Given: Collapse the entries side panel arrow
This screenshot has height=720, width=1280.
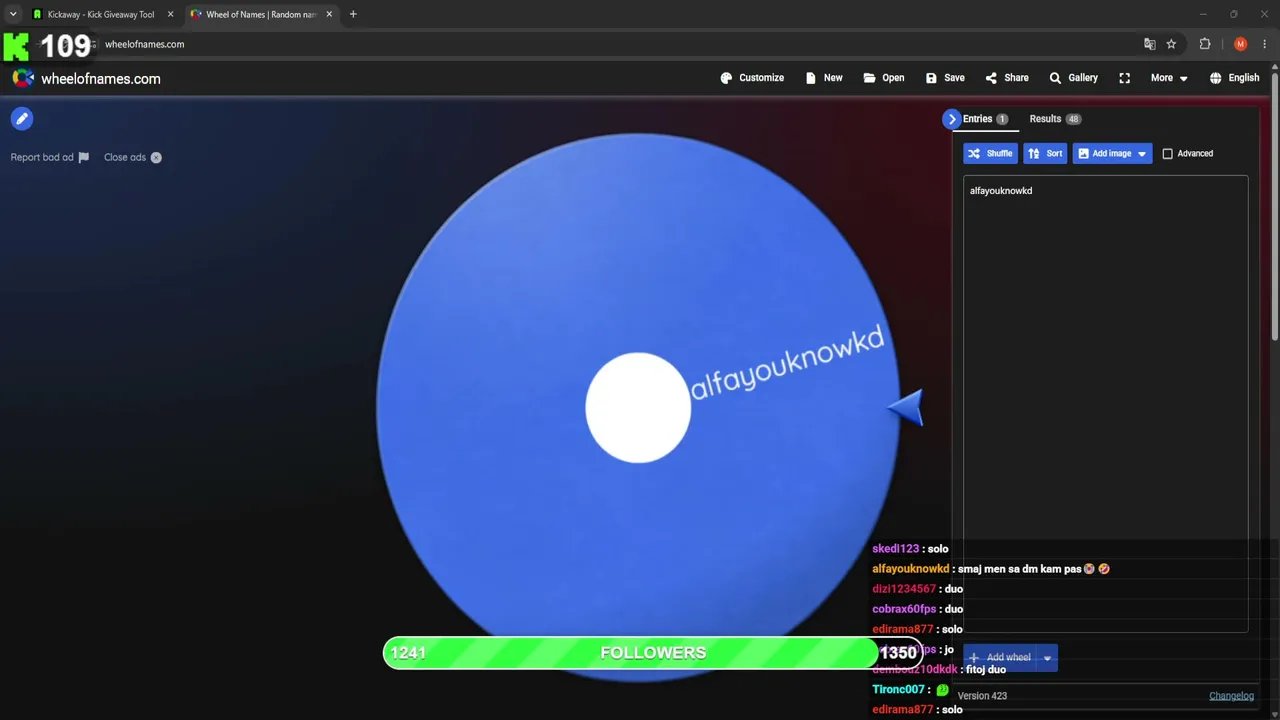Looking at the screenshot, I should (x=951, y=119).
